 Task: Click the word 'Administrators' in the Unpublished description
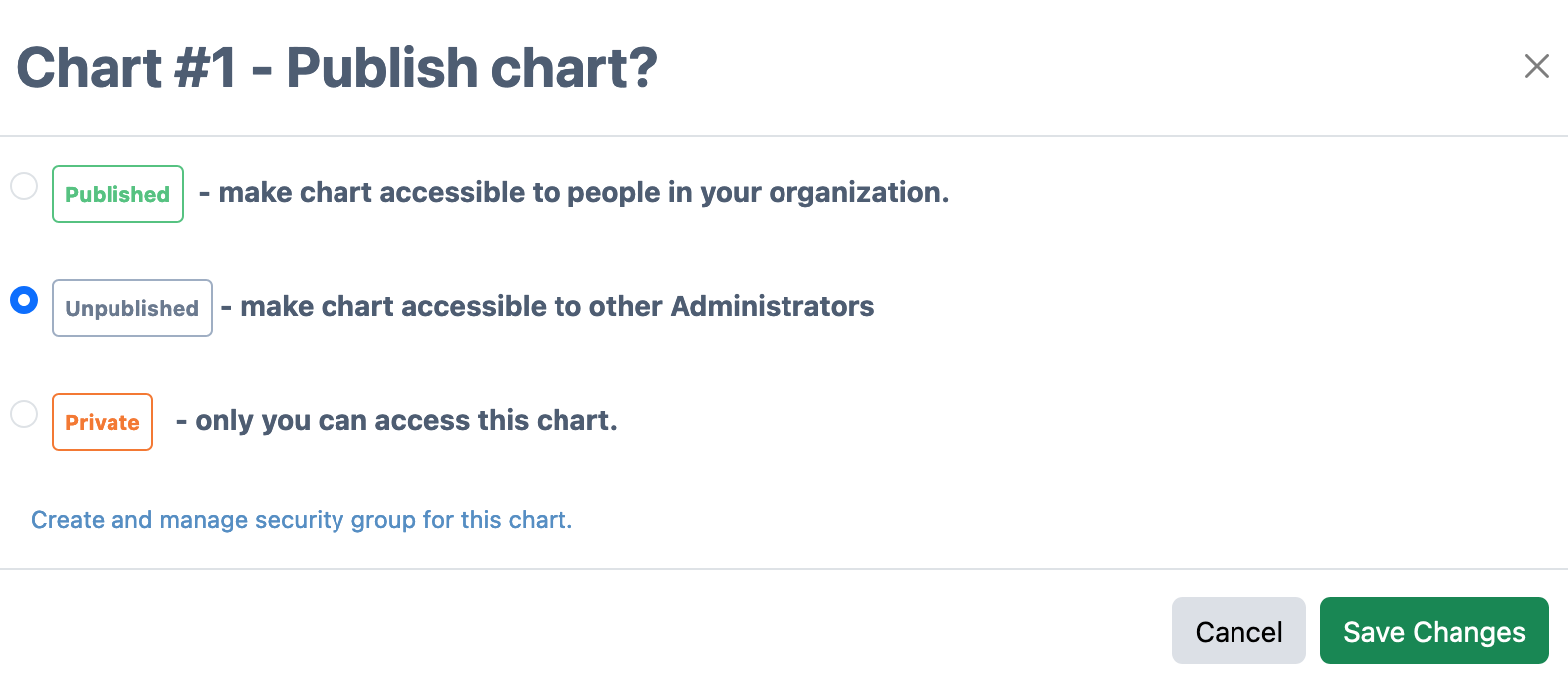tap(773, 307)
